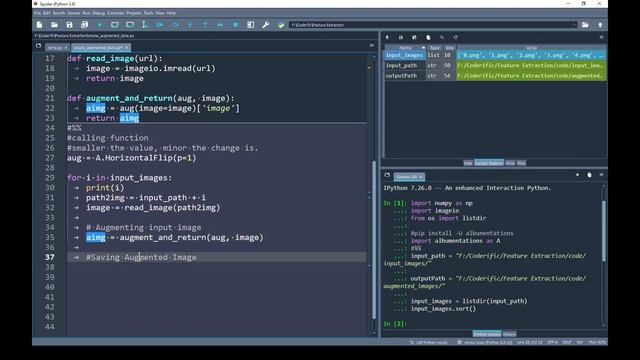Click the editor vertical scrollbar

374,240
